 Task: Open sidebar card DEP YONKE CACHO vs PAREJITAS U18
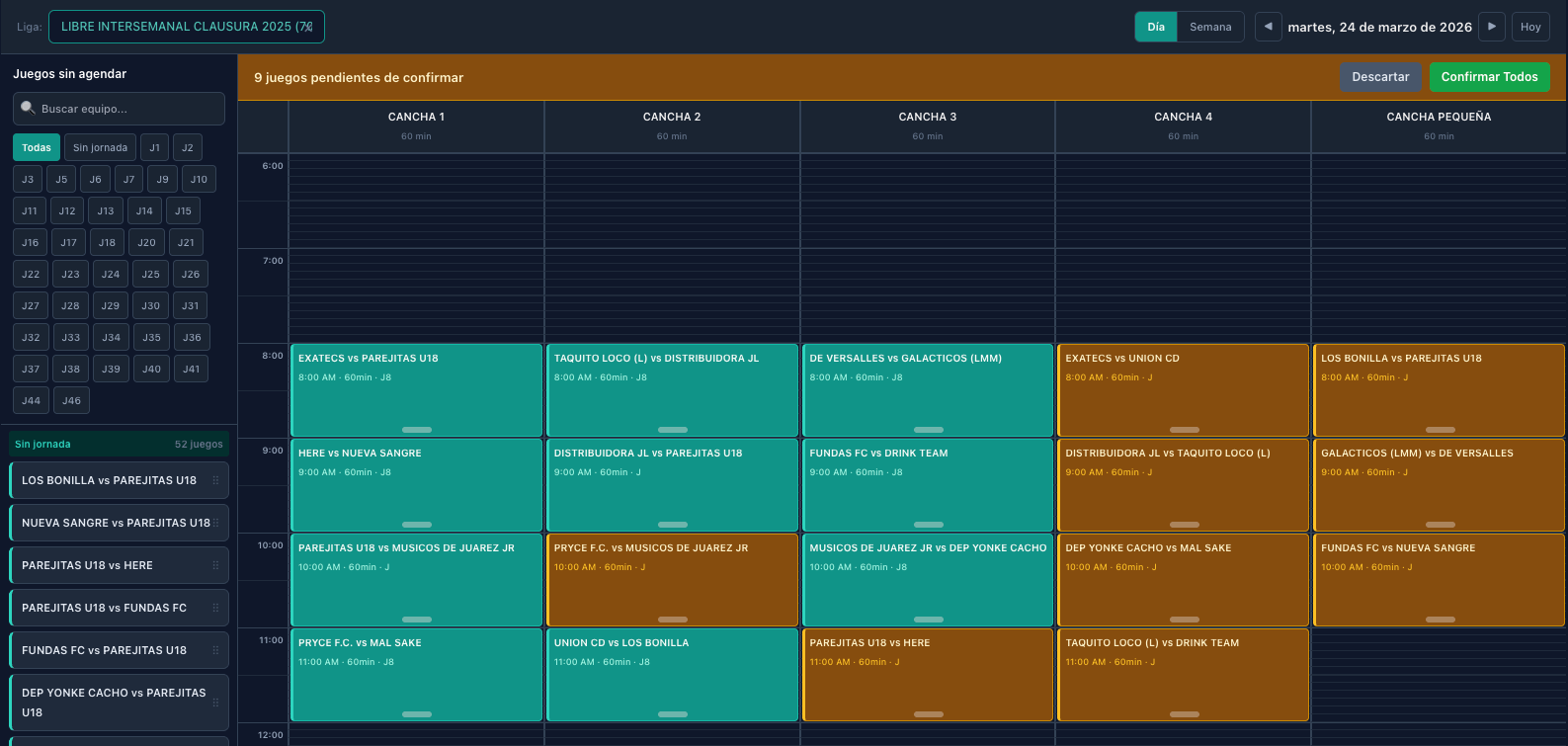click(x=119, y=703)
